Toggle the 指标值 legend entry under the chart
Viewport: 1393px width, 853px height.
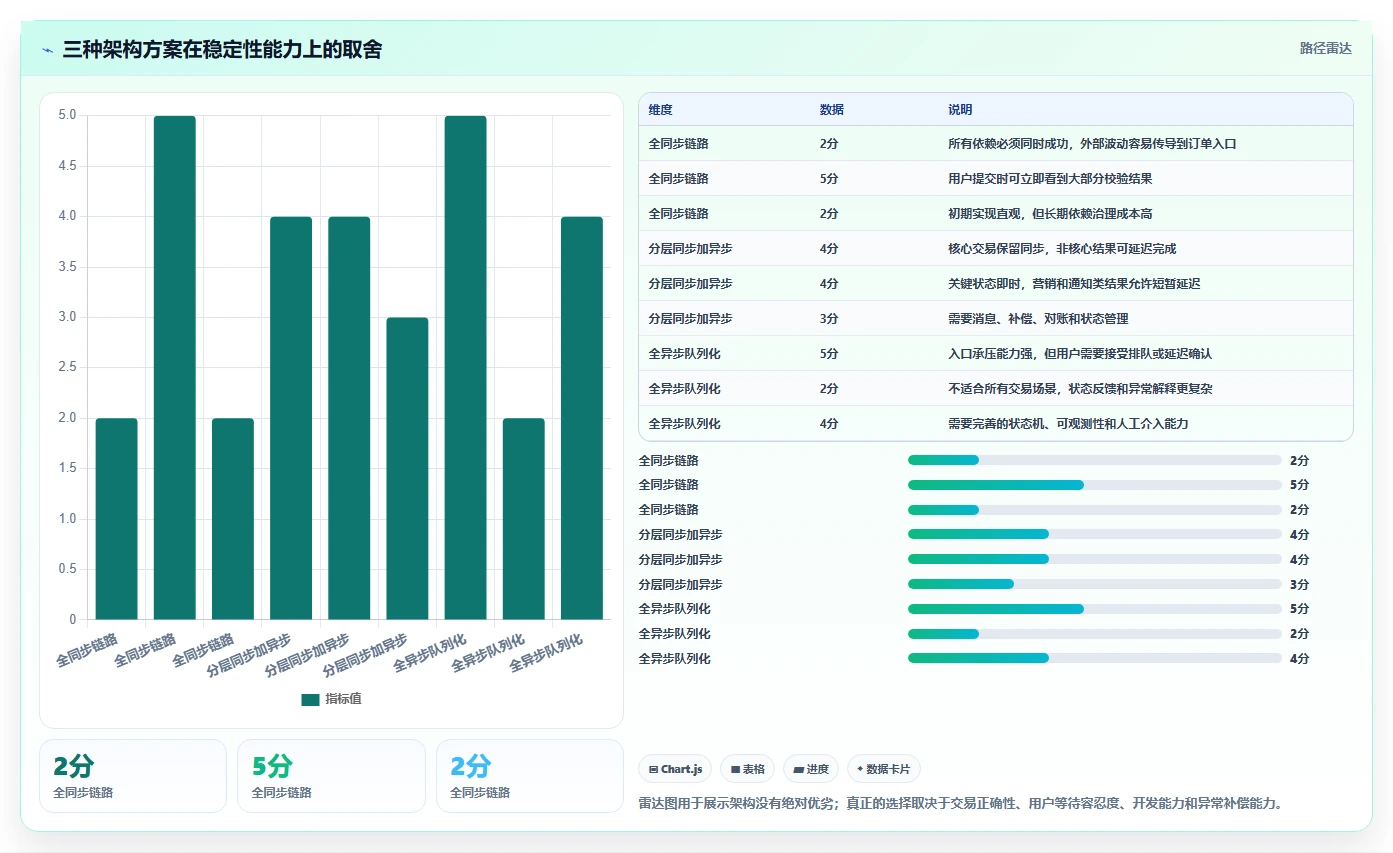[331, 699]
